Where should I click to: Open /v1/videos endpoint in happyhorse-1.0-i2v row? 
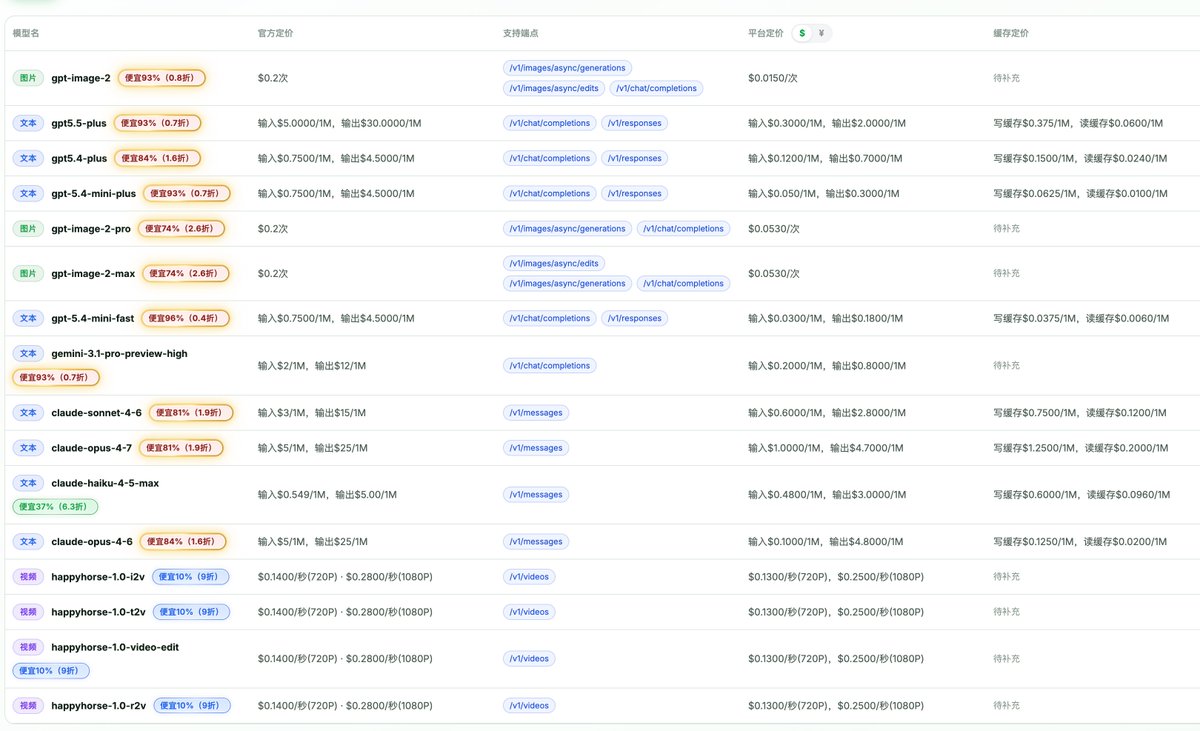coord(529,576)
